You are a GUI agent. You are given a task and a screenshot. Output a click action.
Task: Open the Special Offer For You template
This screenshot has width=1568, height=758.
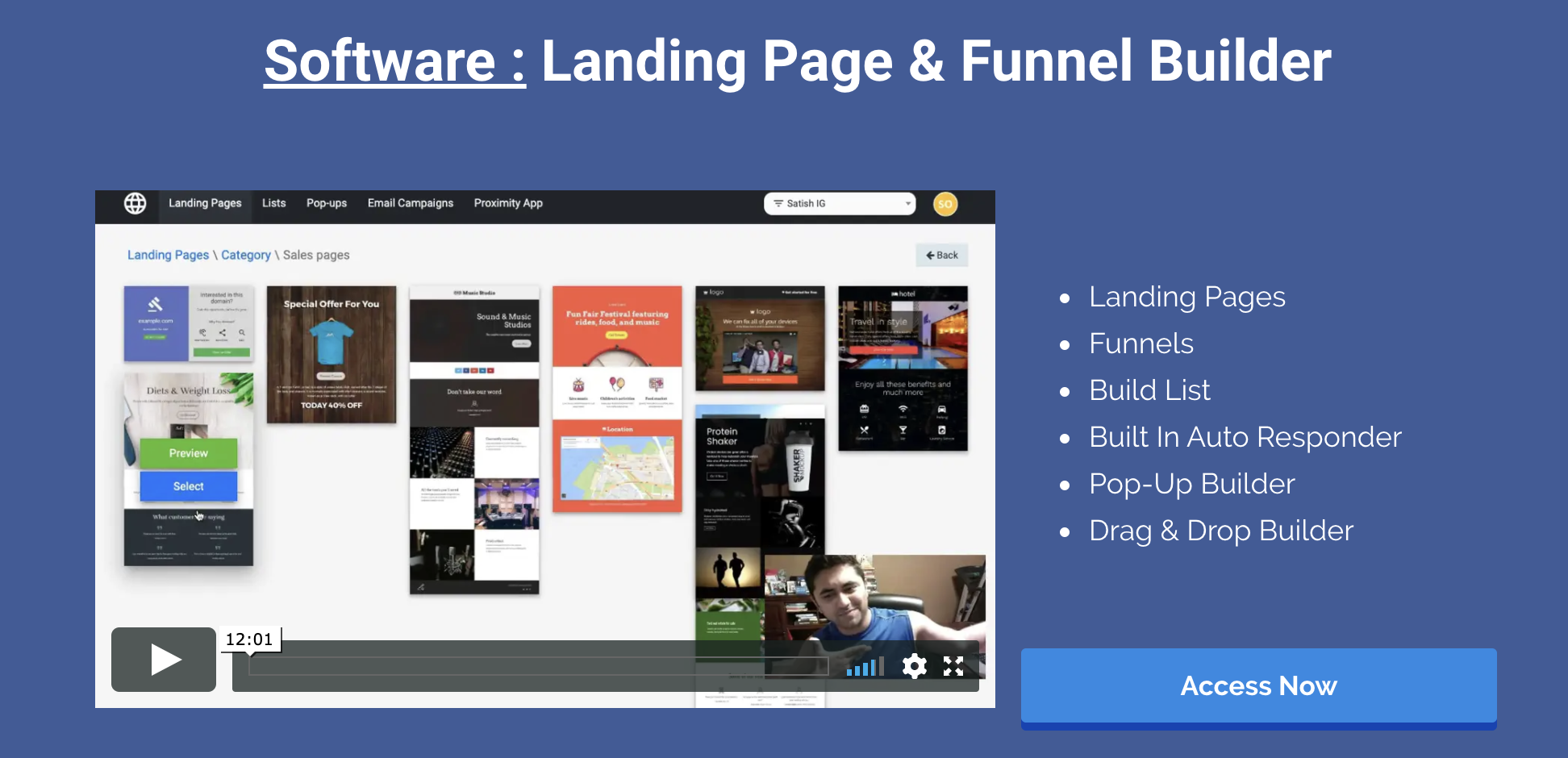(x=332, y=355)
